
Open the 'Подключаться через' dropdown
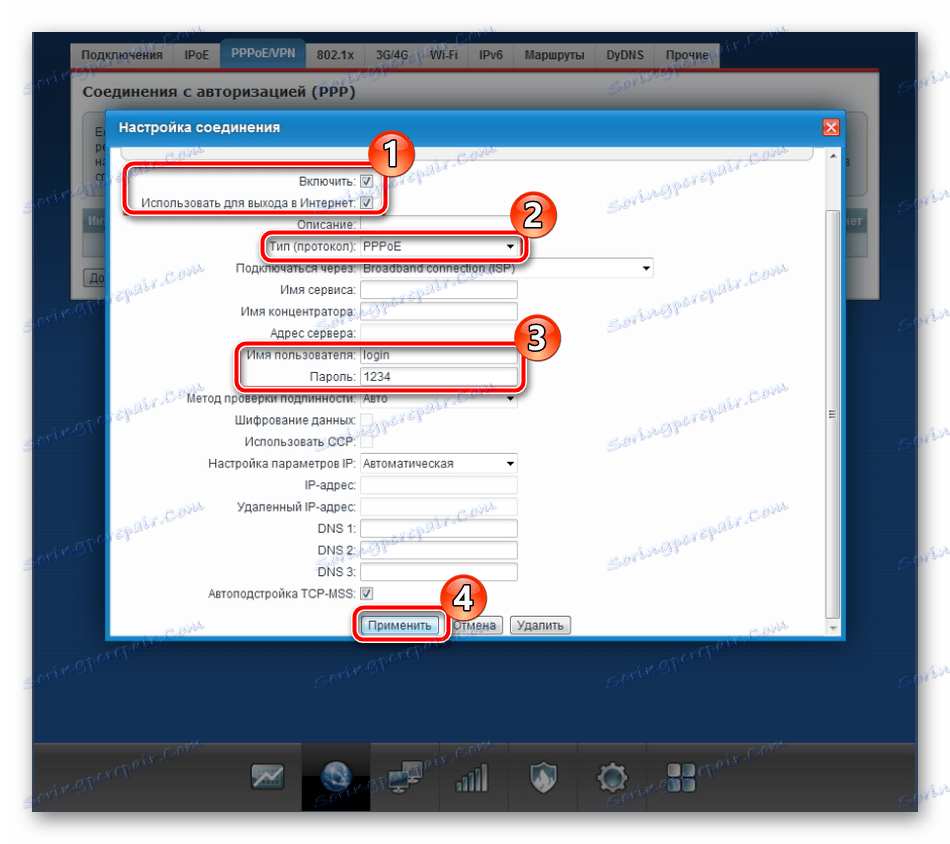pos(507,268)
